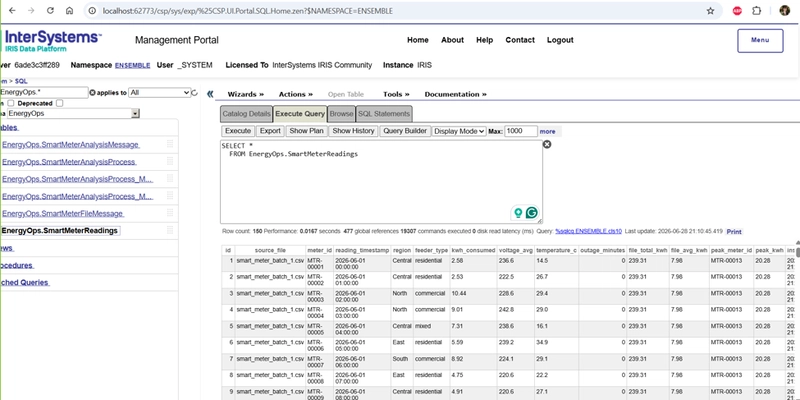800x400 pixels.
Task: Click the ENSEMBLE namespace link
Action: click(x=133, y=65)
